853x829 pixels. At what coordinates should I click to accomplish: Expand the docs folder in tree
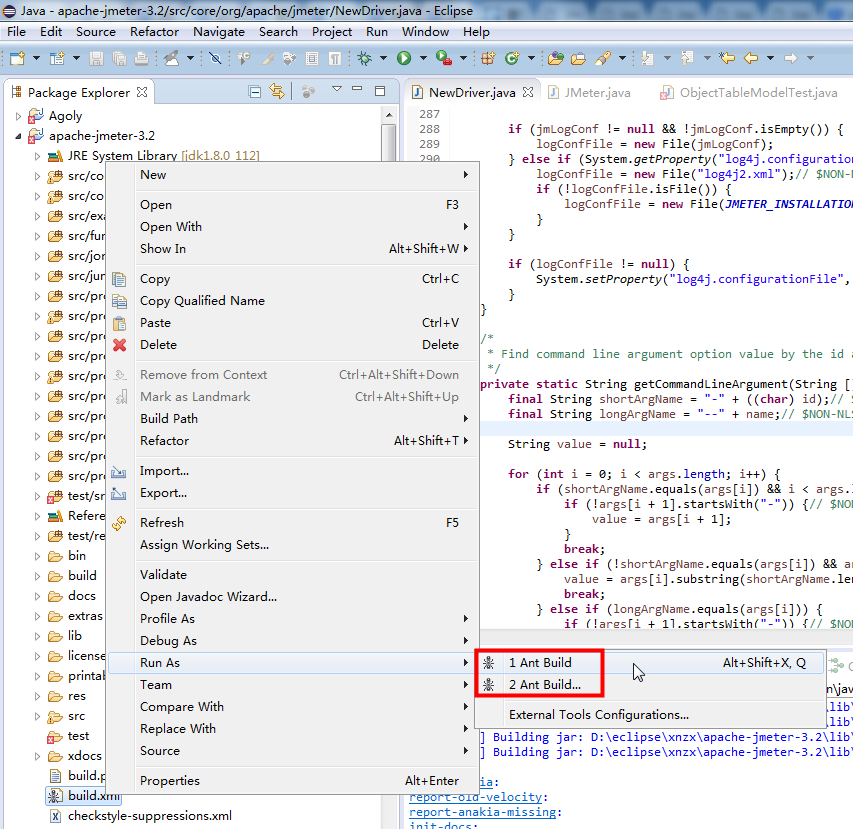click(37, 596)
